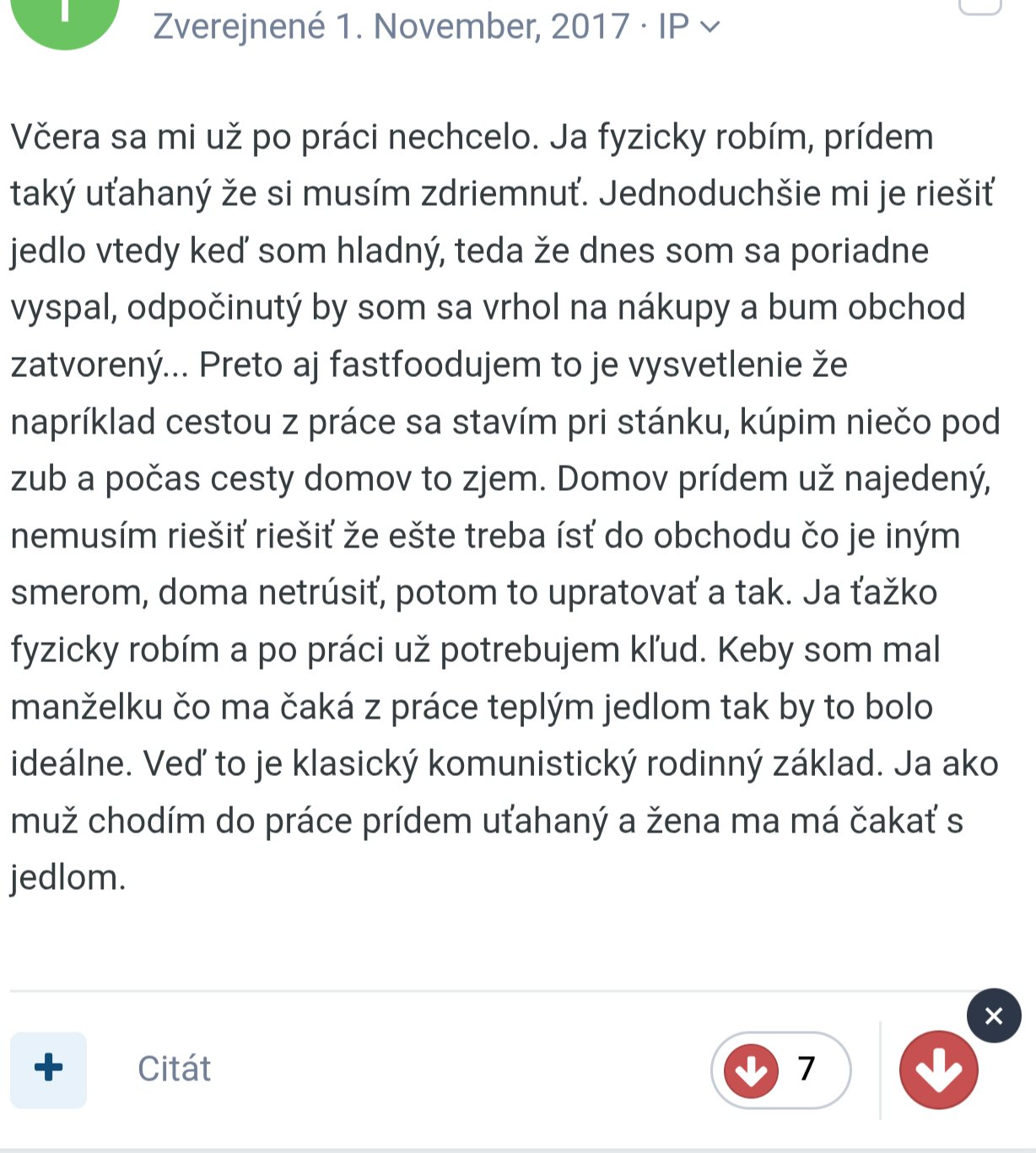The height and width of the screenshot is (1153, 1036).
Task: Click the word zatvorený... in the post
Action: coord(99,365)
